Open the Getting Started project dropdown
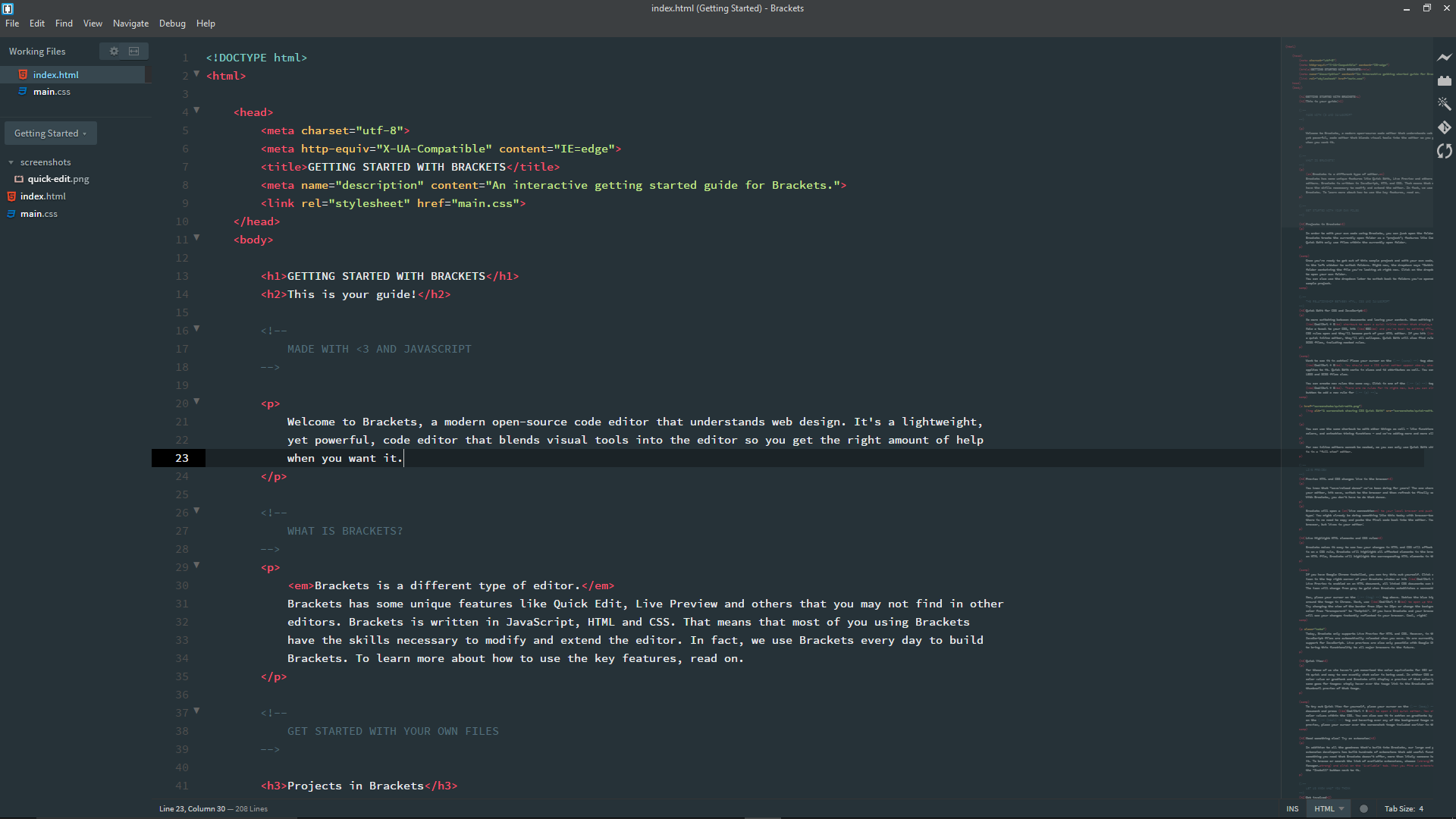Screen dimensions: 1456x819 click(x=50, y=133)
